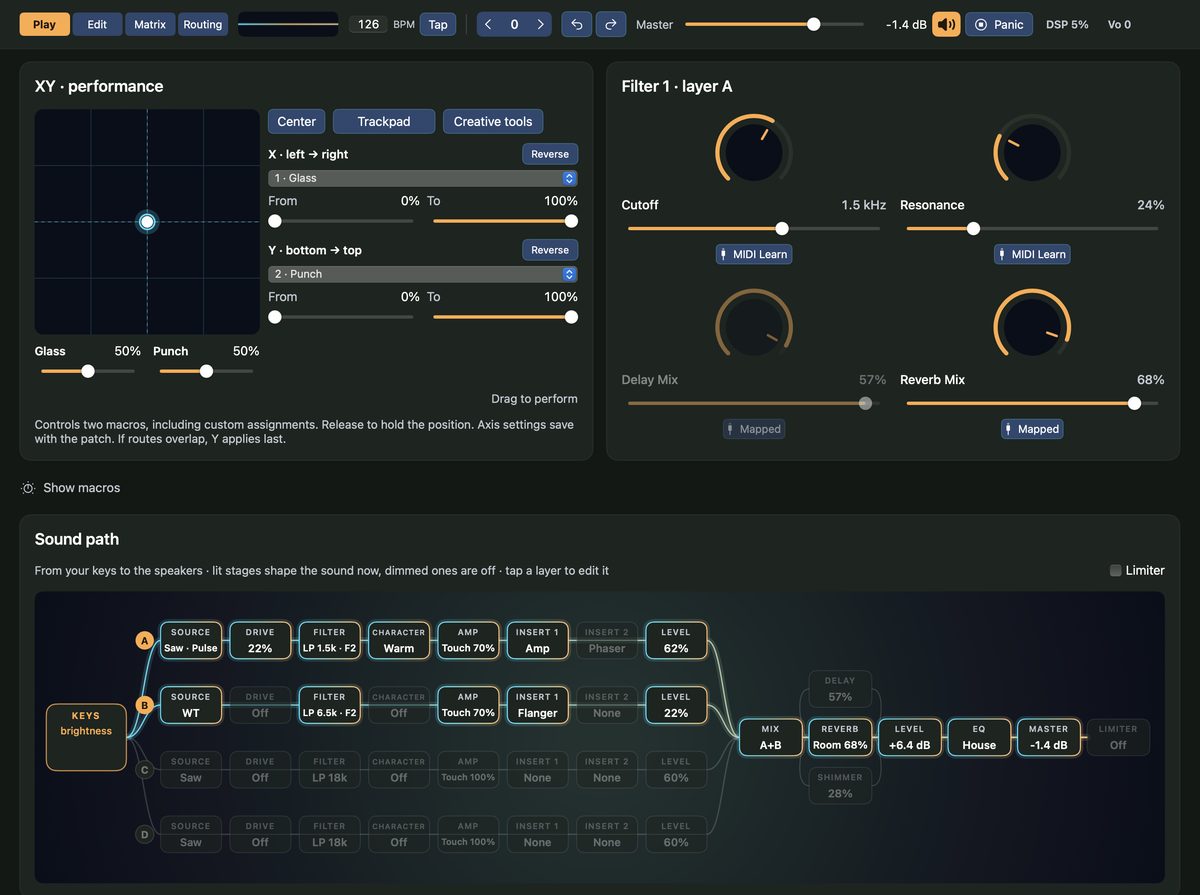Viewport: 1200px width, 895px height.
Task: Mute output with the speaker icon
Action: 946,24
